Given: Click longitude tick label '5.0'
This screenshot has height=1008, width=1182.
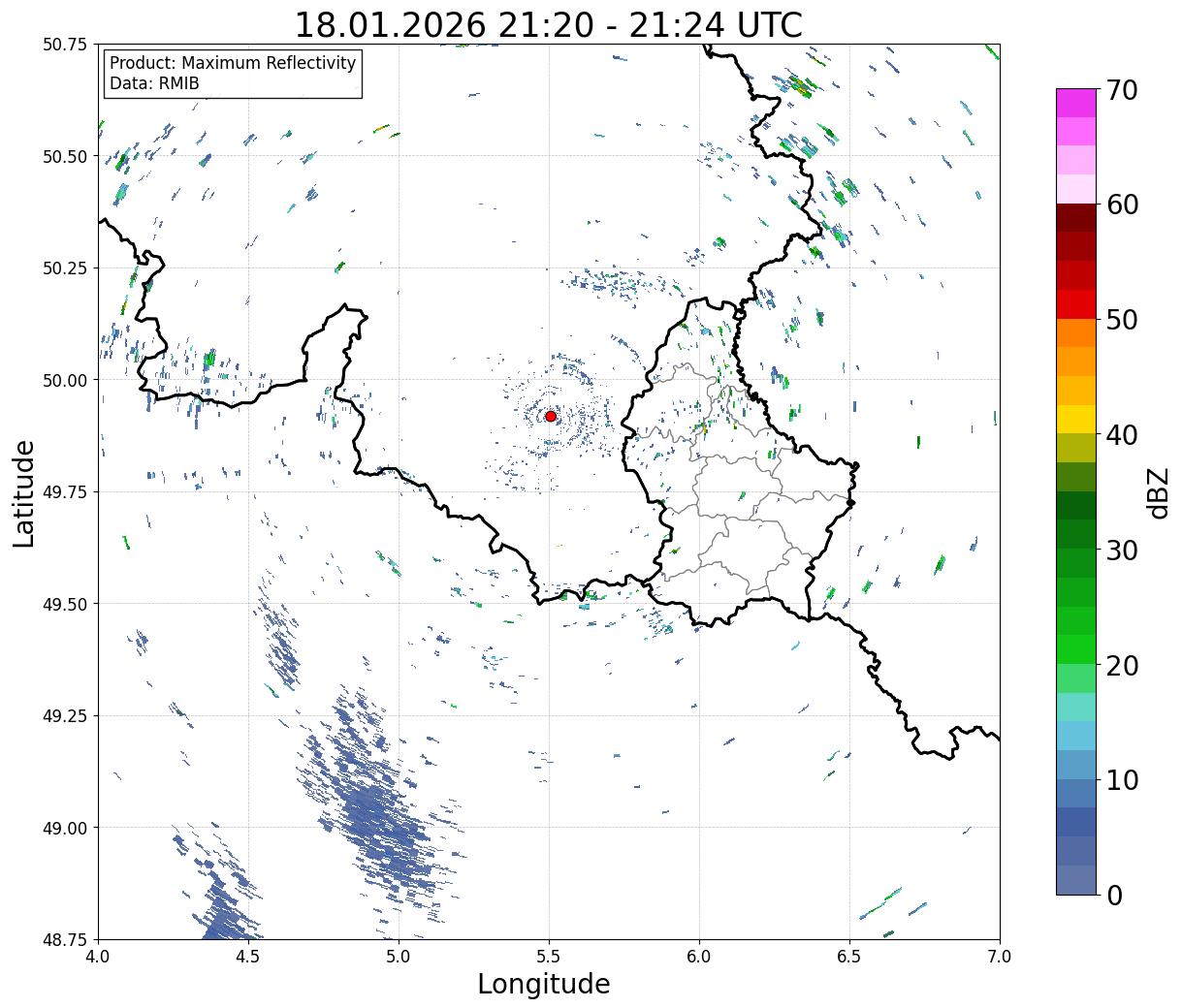Looking at the screenshot, I should coord(399,957).
